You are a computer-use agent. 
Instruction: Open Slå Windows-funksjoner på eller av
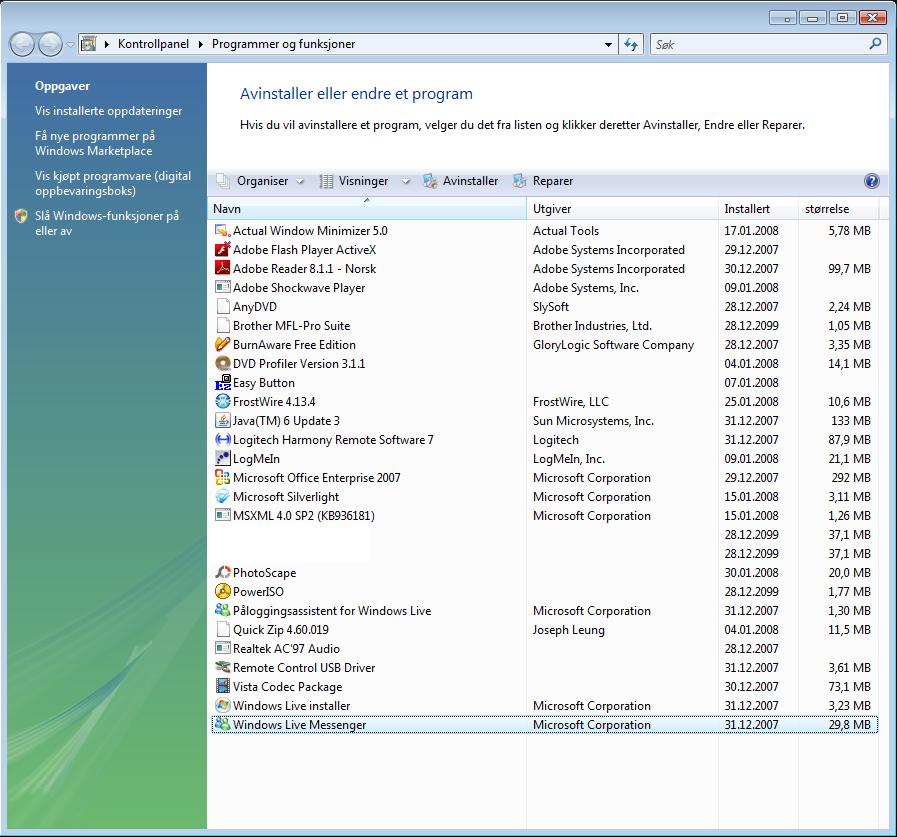click(107, 223)
